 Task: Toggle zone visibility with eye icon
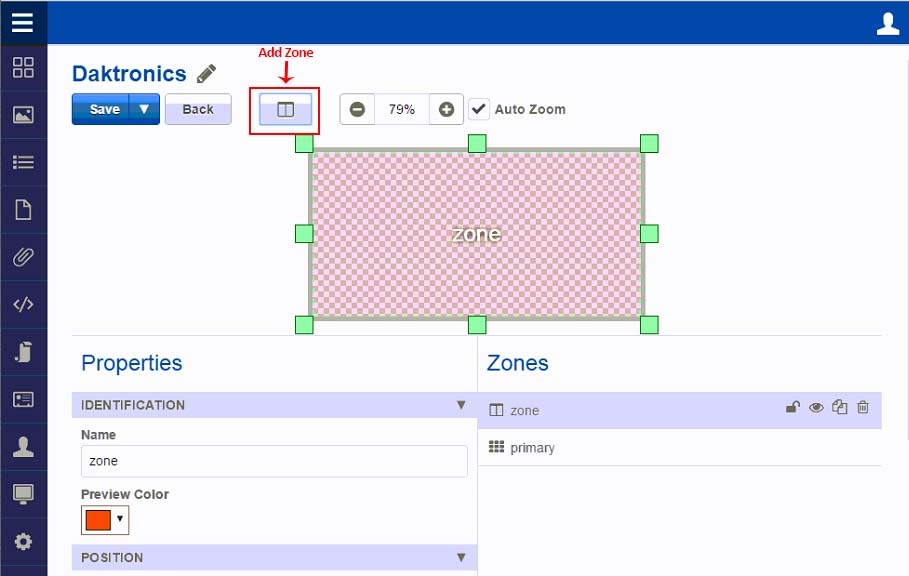816,407
